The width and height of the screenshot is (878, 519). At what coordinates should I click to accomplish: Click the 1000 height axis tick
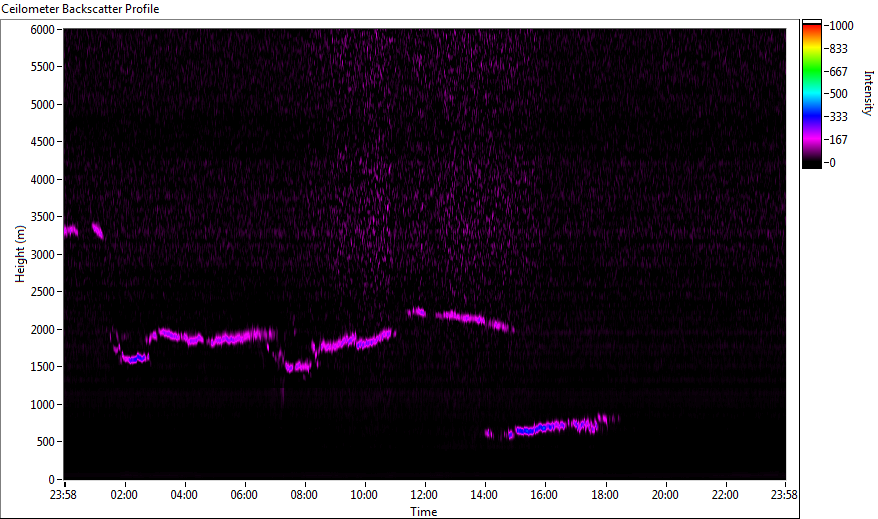43,405
